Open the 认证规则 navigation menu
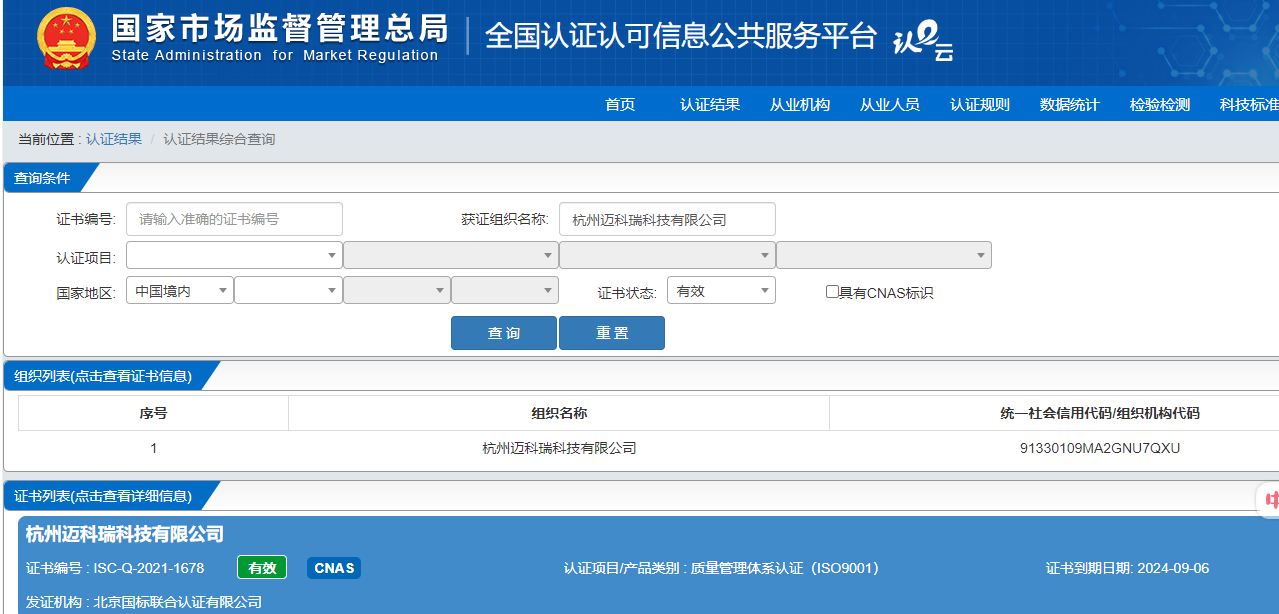 (980, 104)
